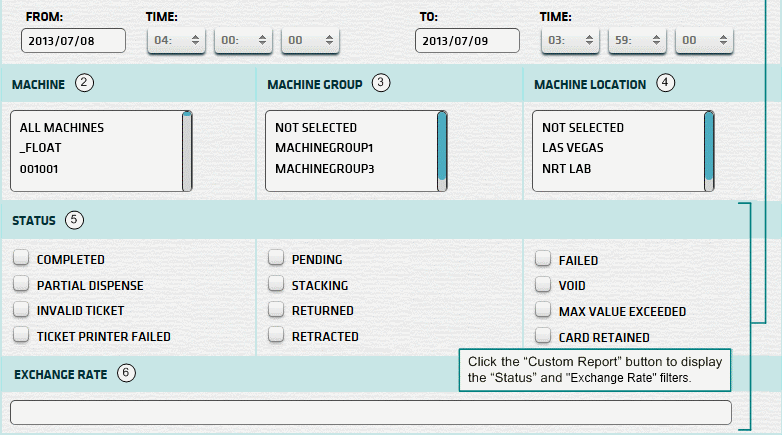Screen dimensions: 782x435
Task: Click the FROM date field 2013/07/08
Action: [x=73, y=40]
